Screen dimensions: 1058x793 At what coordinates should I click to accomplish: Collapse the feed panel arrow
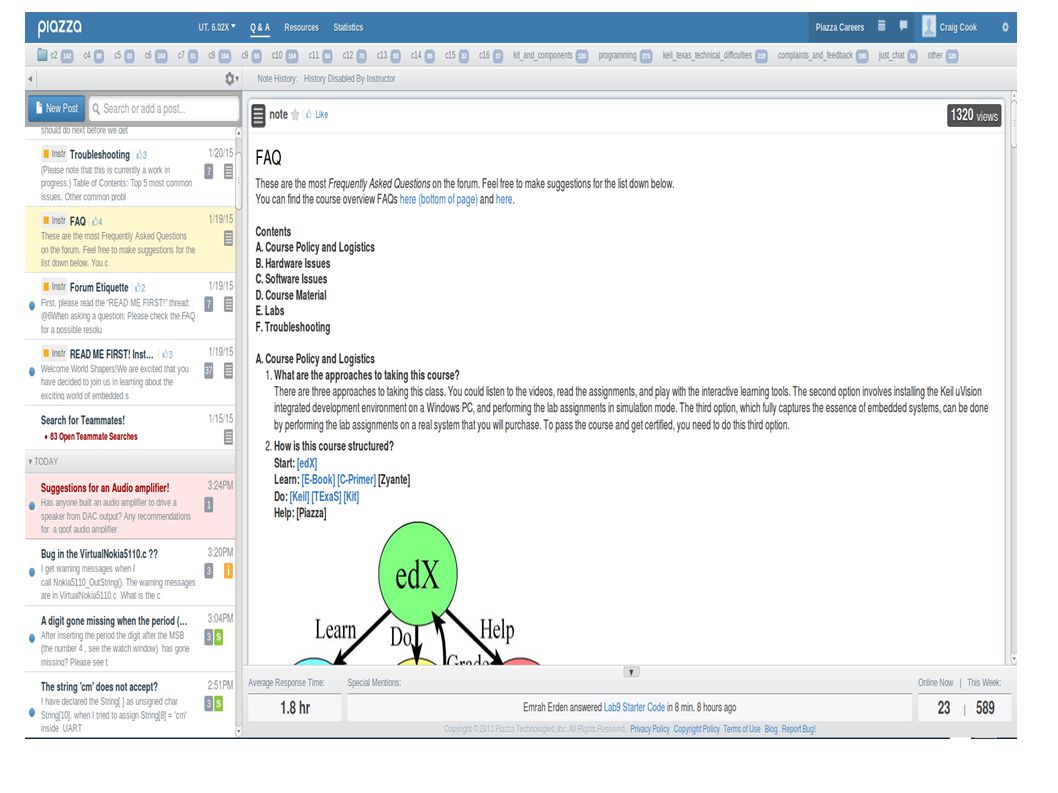pyautogui.click(x=30, y=79)
